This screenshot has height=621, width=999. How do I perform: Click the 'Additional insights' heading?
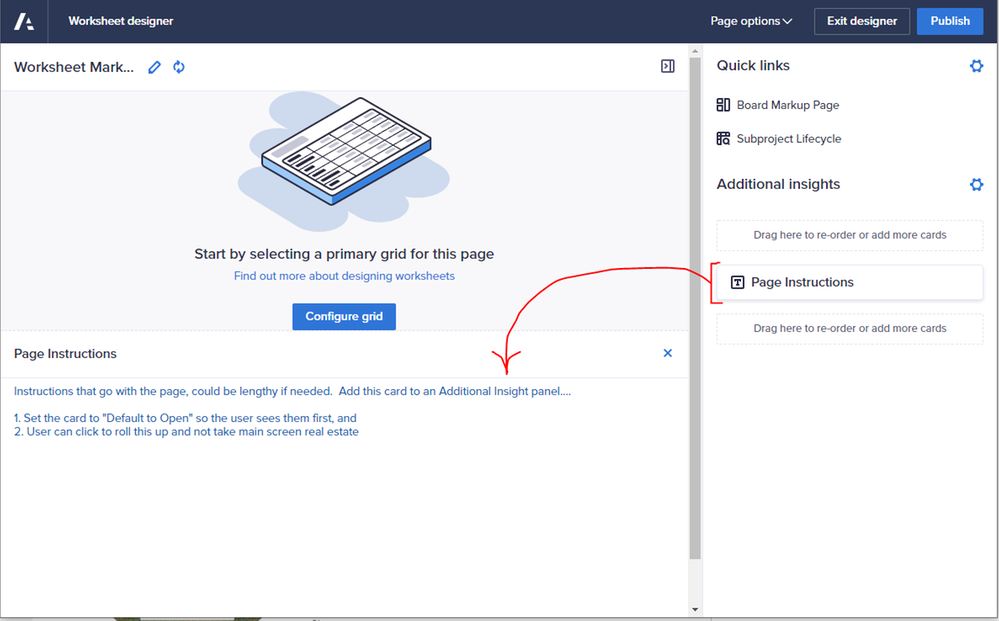[778, 184]
